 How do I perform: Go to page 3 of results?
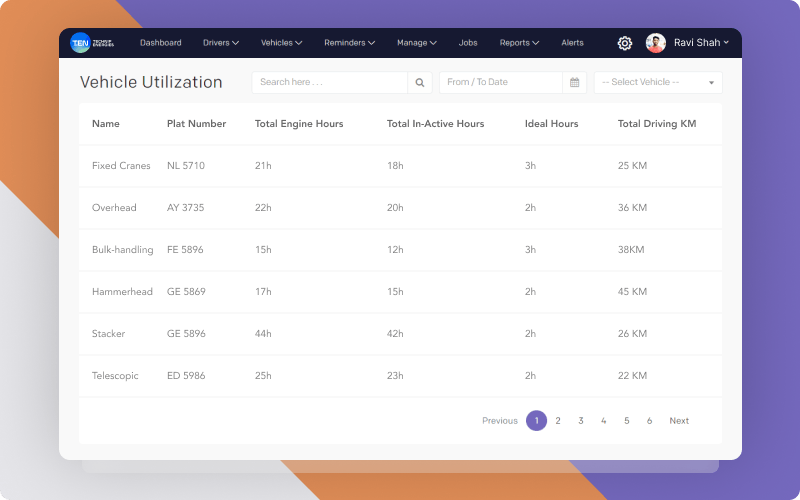tap(581, 421)
